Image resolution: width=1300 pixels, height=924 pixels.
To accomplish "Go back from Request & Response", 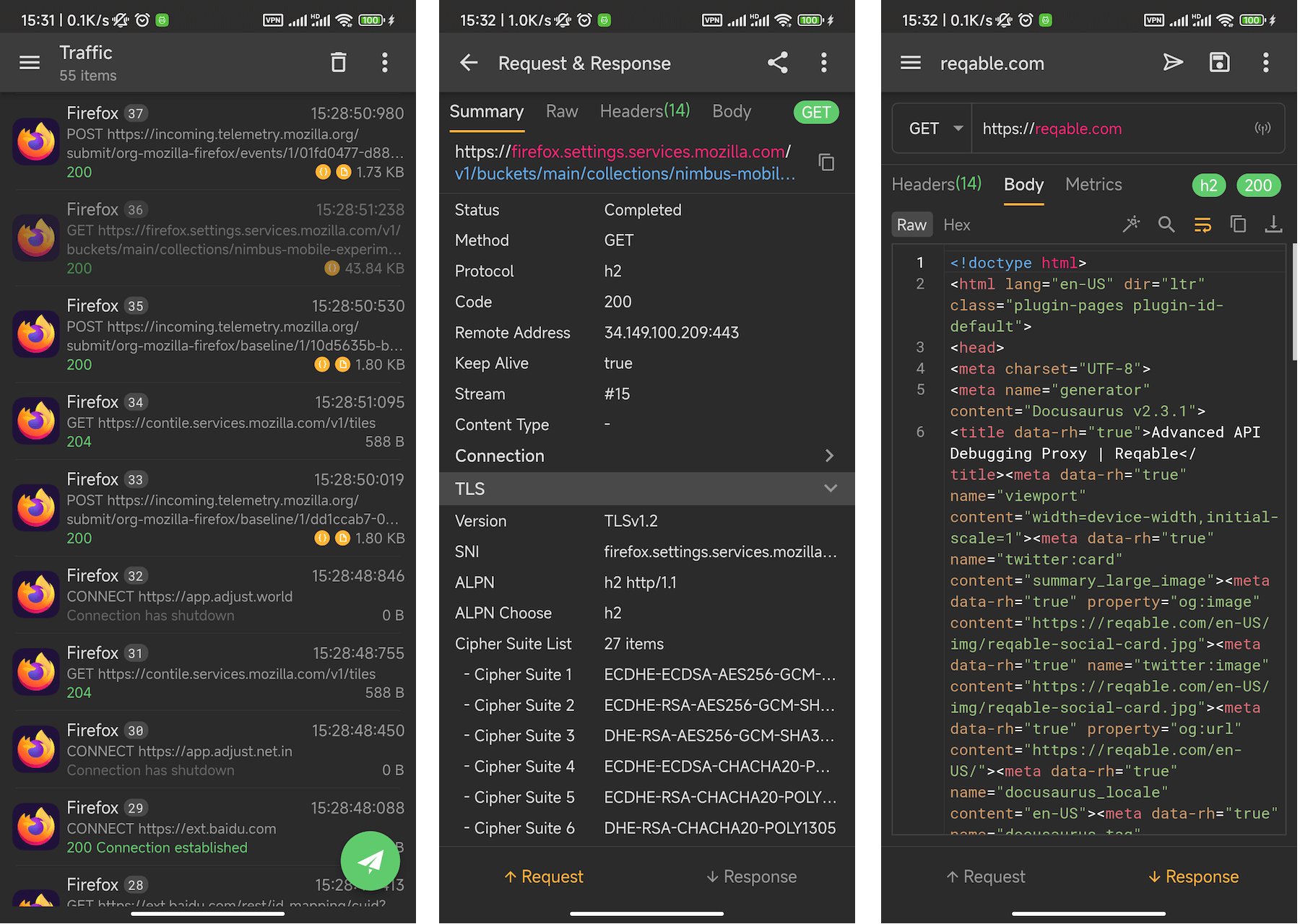I will tap(469, 63).
